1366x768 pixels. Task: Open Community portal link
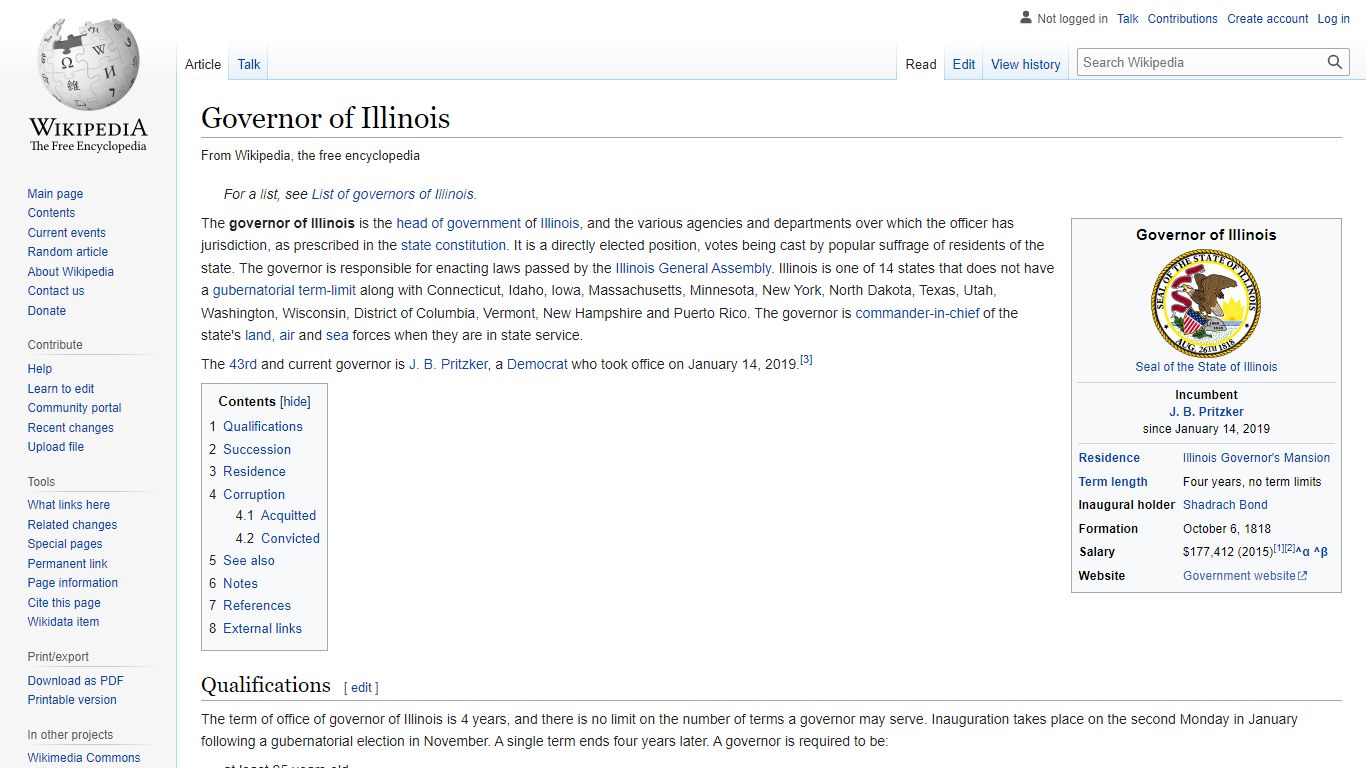74,408
